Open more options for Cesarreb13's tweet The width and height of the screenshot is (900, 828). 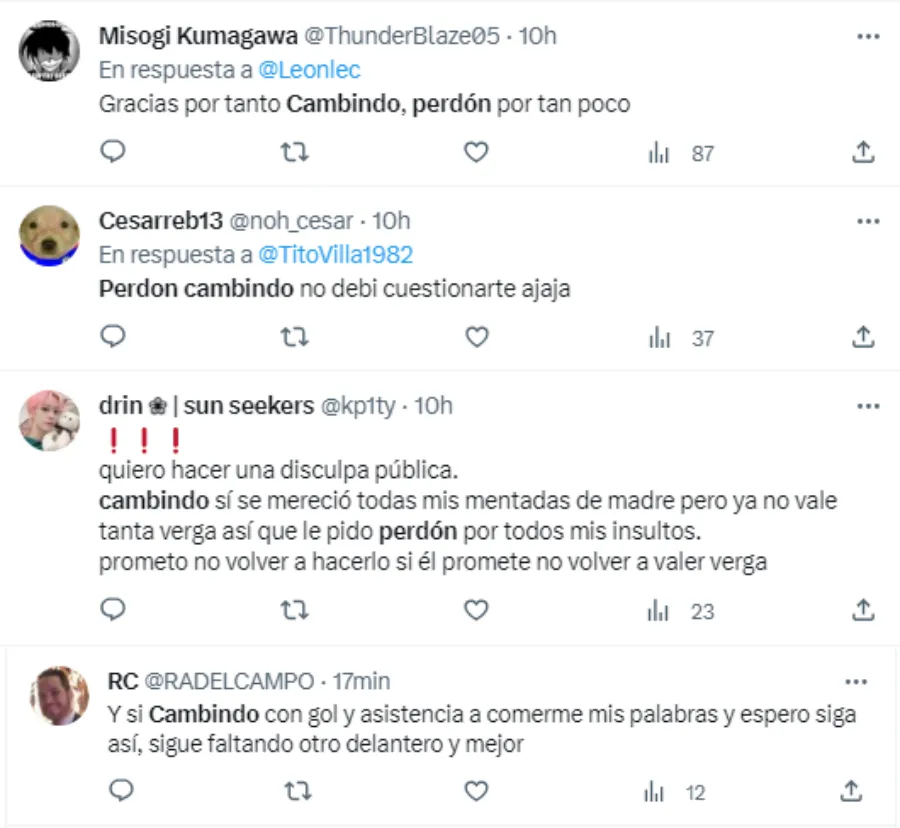tap(867, 221)
